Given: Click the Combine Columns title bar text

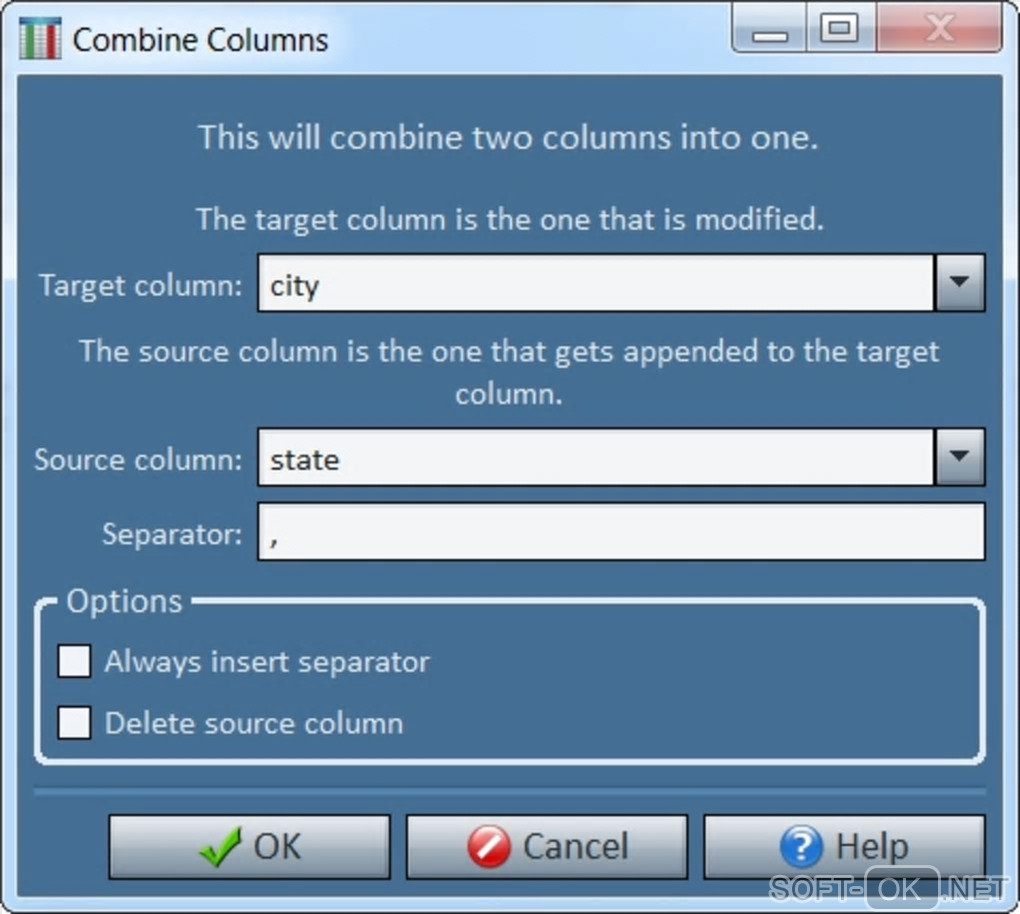Looking at the screenshot, I should click(200, 40).
